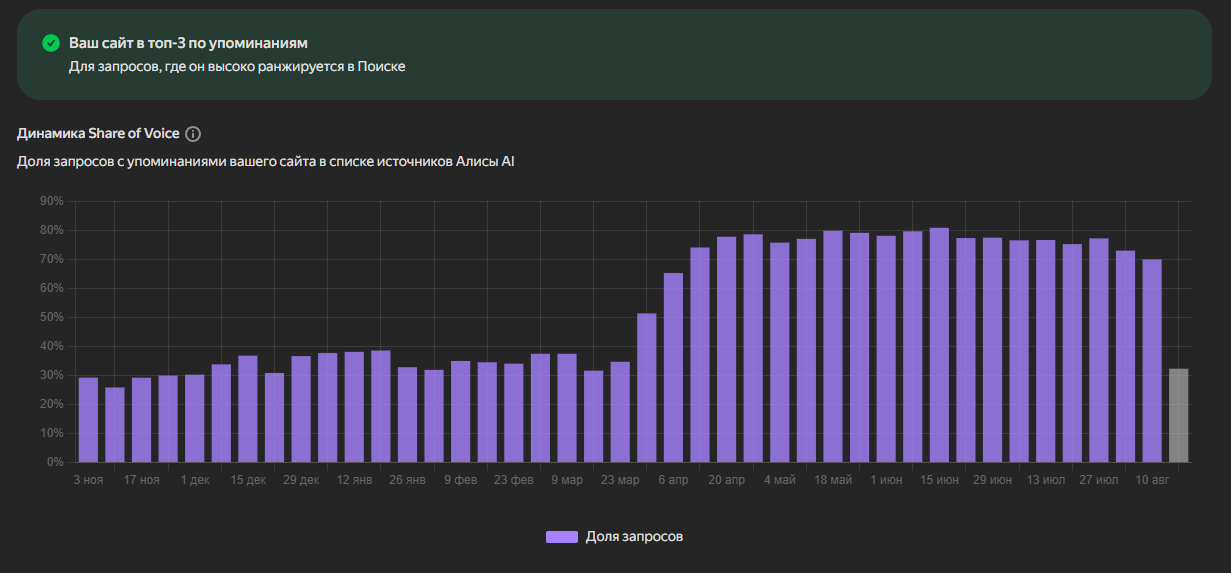Select the bar above 29 дек
Screen dimensions: 1231x573
point(301,409)
